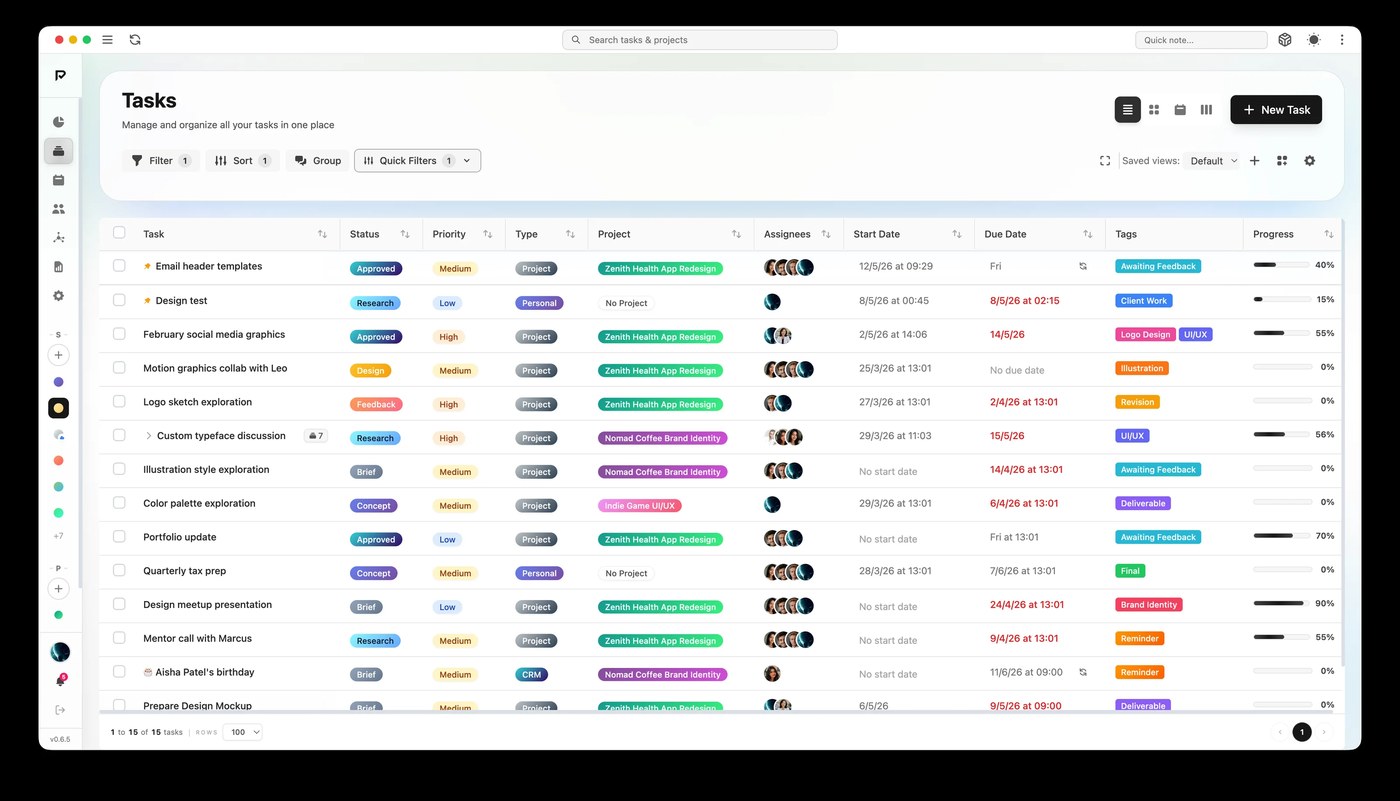The height and width of the screenshot is (801, 1400).
Task: Select the purple workspace dot in sidebar
Action: tap(58, 382)
